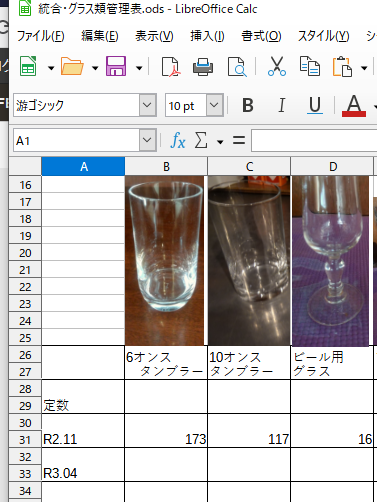The image size is (377, 502).
Task: Click the Sum sigma icon
Action: (x=201, y=140)
